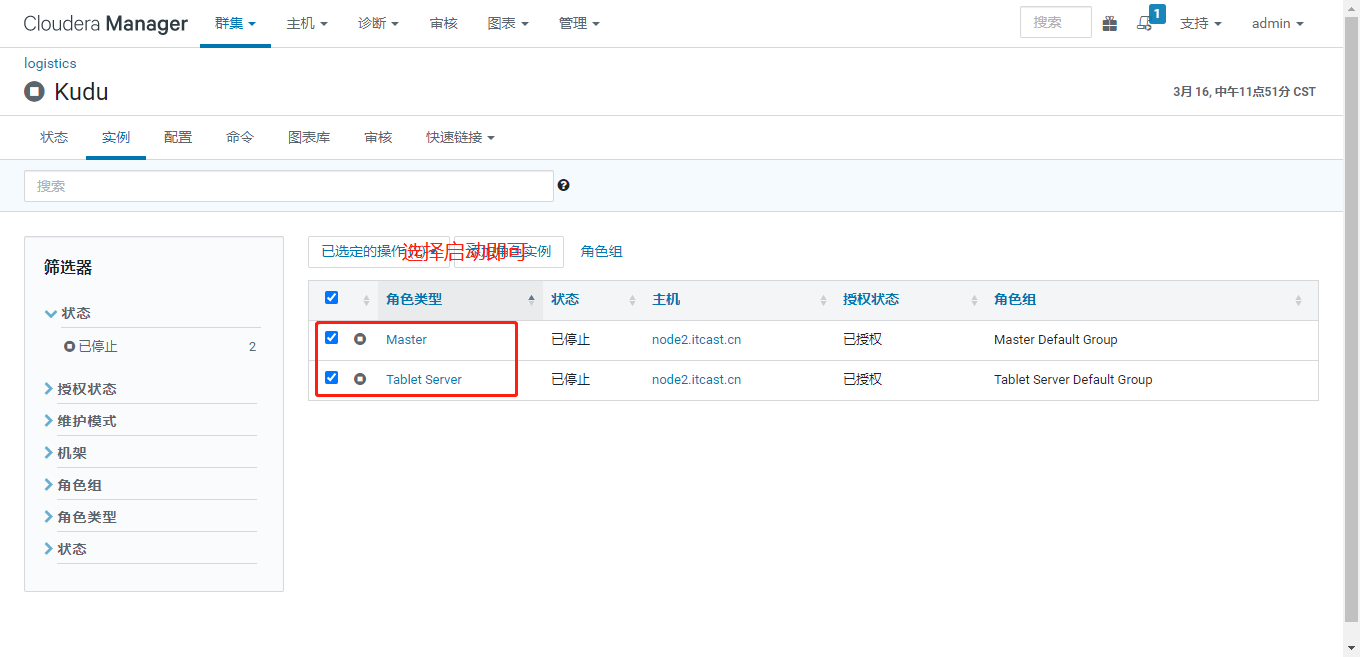Click the stopped status icon for Tablet Server row

[x=360, y=379]
